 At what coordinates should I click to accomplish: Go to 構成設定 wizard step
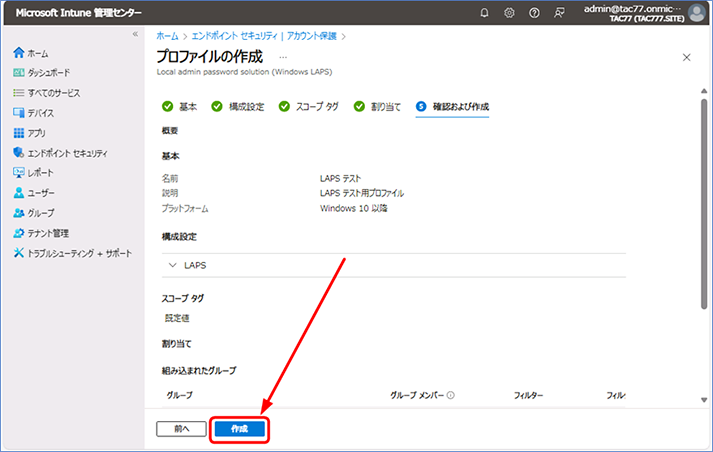click(237, 106)
